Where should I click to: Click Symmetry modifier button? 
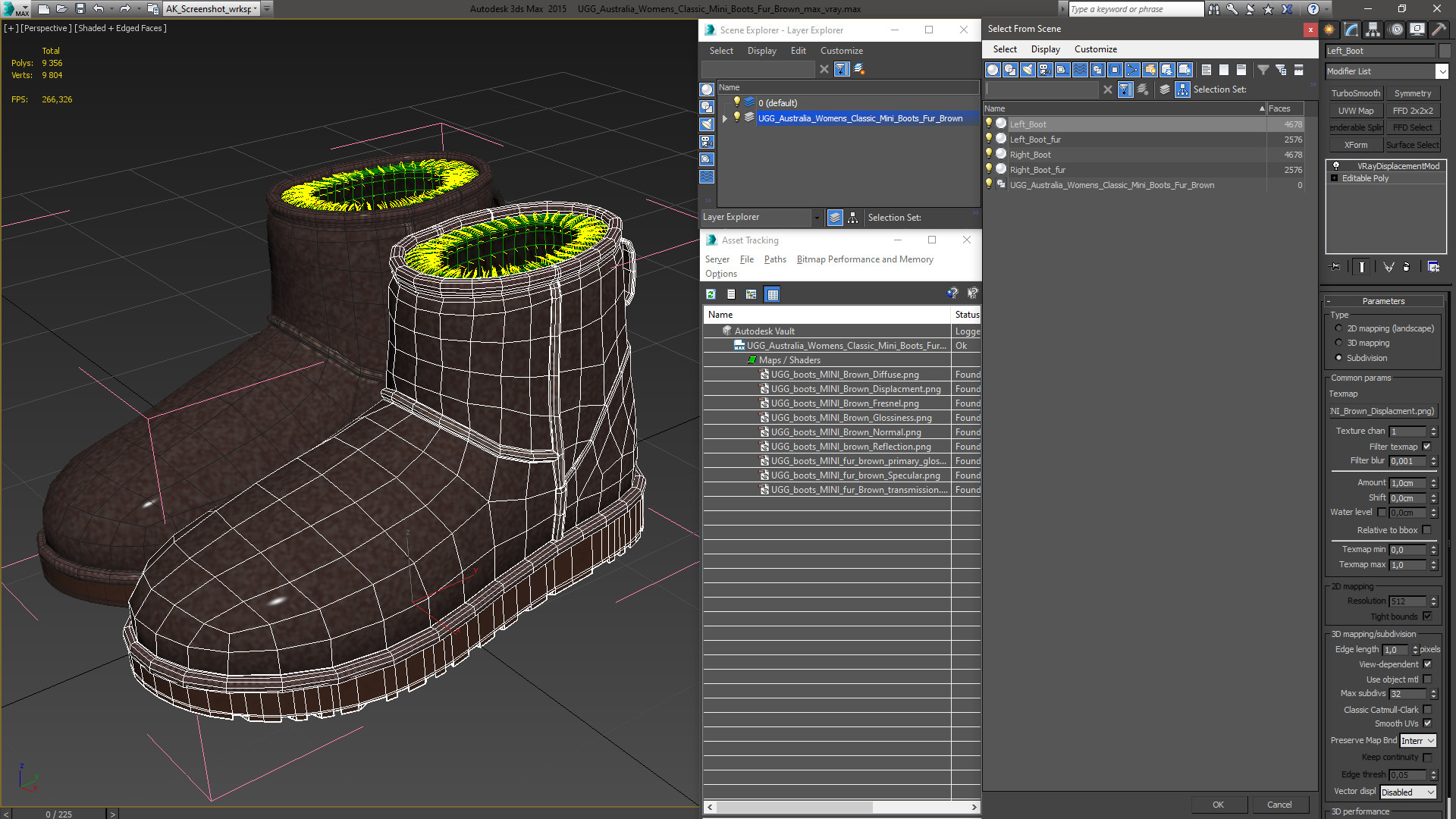tap(1412, 93)
